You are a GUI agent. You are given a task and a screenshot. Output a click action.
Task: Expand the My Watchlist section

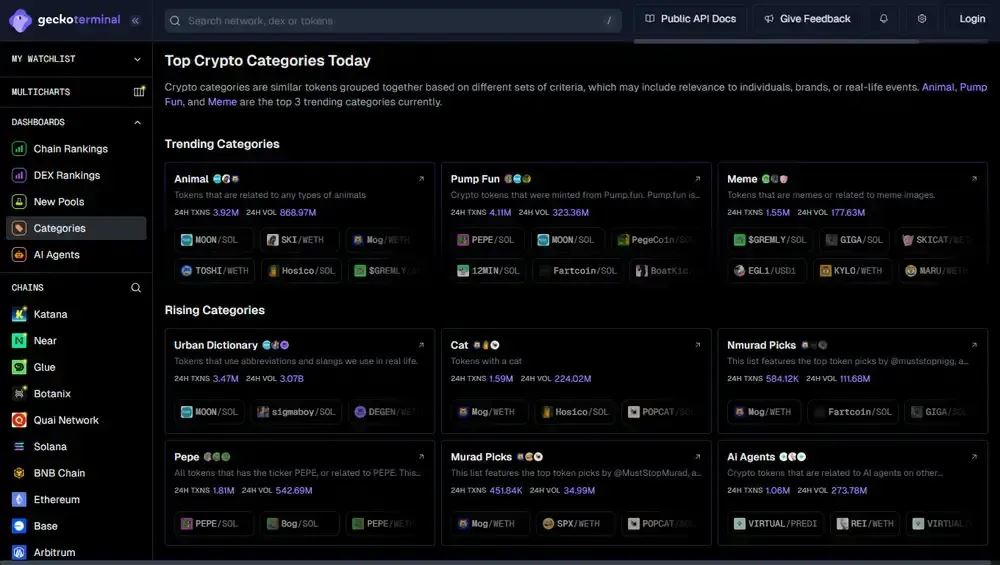(x=76, y=59)
